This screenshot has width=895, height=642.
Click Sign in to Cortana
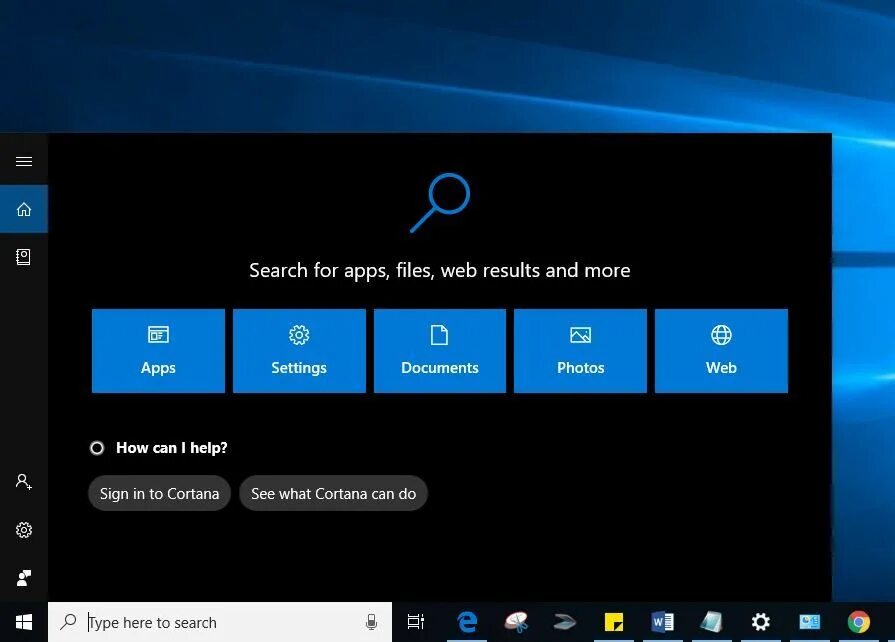pos(159,493)
